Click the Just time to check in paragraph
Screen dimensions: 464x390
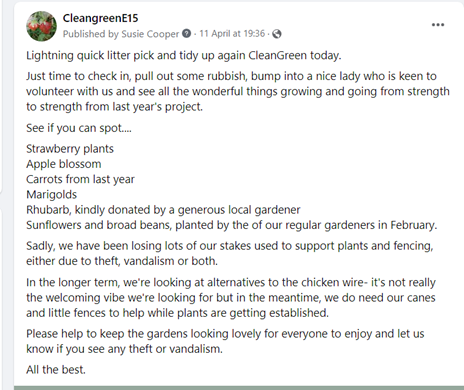[x=238, y=91]
